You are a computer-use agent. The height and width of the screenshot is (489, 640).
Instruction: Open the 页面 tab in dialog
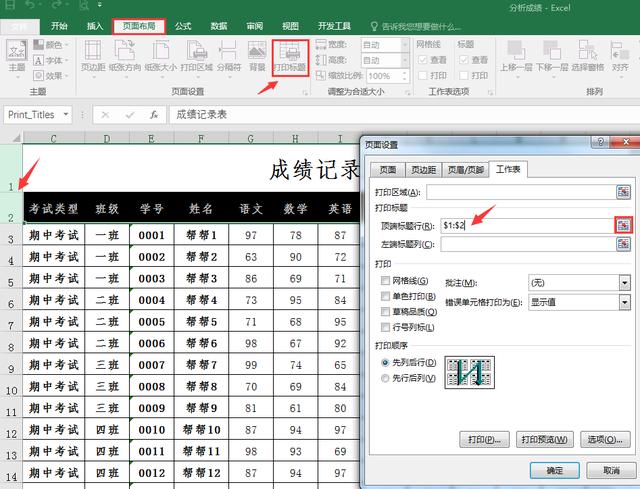coord(387,169)
